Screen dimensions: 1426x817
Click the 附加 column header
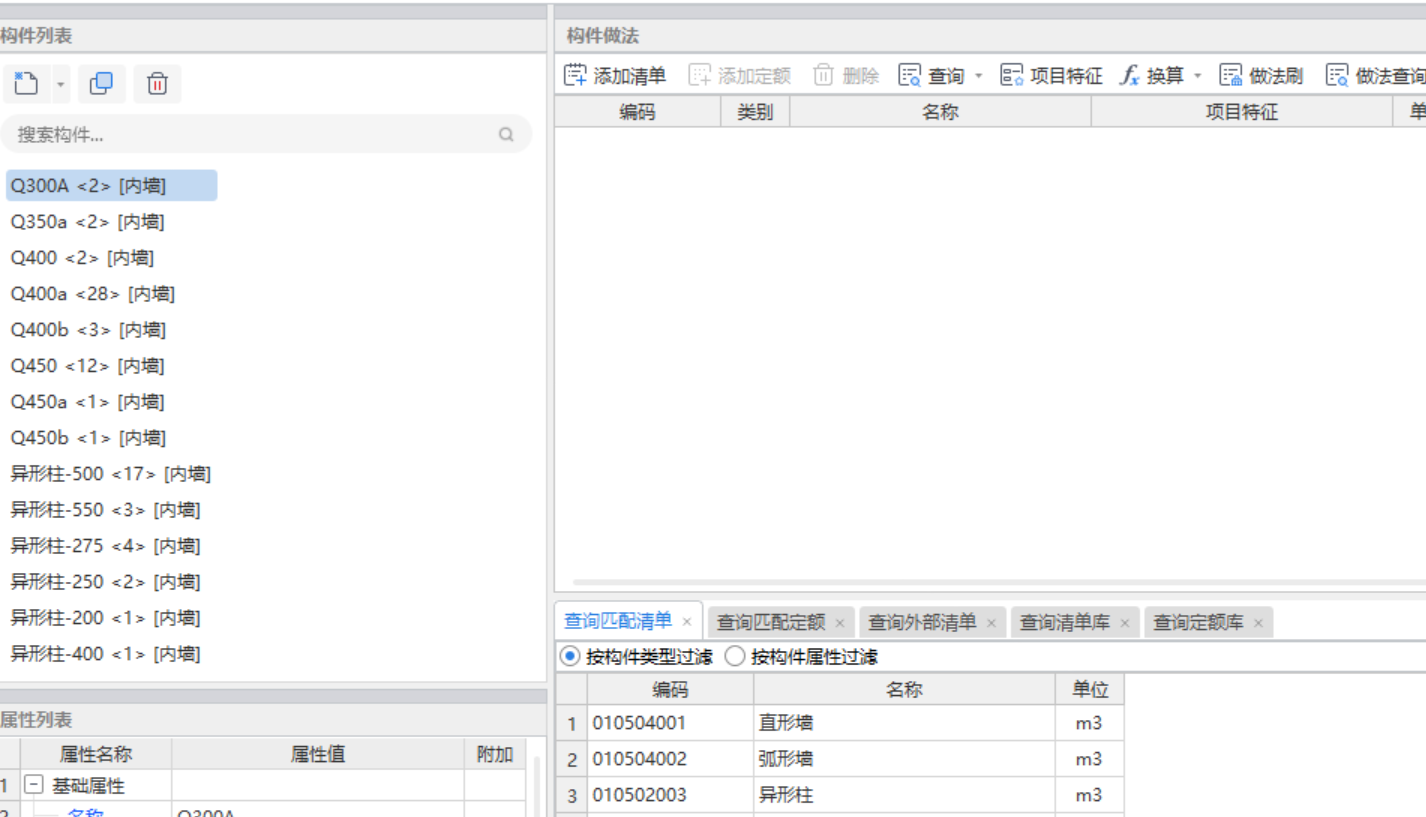(x=495, y=754)
